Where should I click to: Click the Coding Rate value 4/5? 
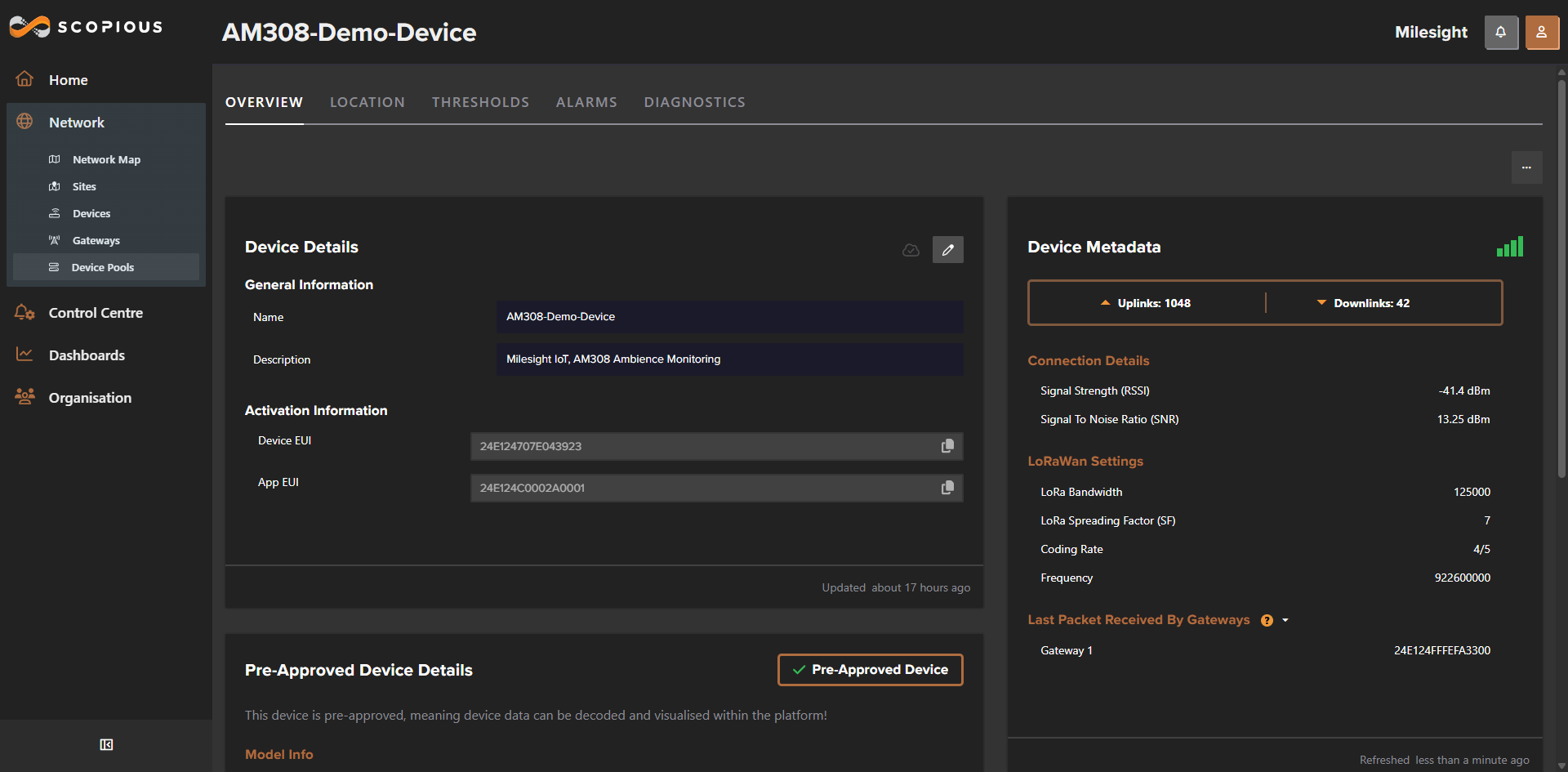click(1481, 549)
